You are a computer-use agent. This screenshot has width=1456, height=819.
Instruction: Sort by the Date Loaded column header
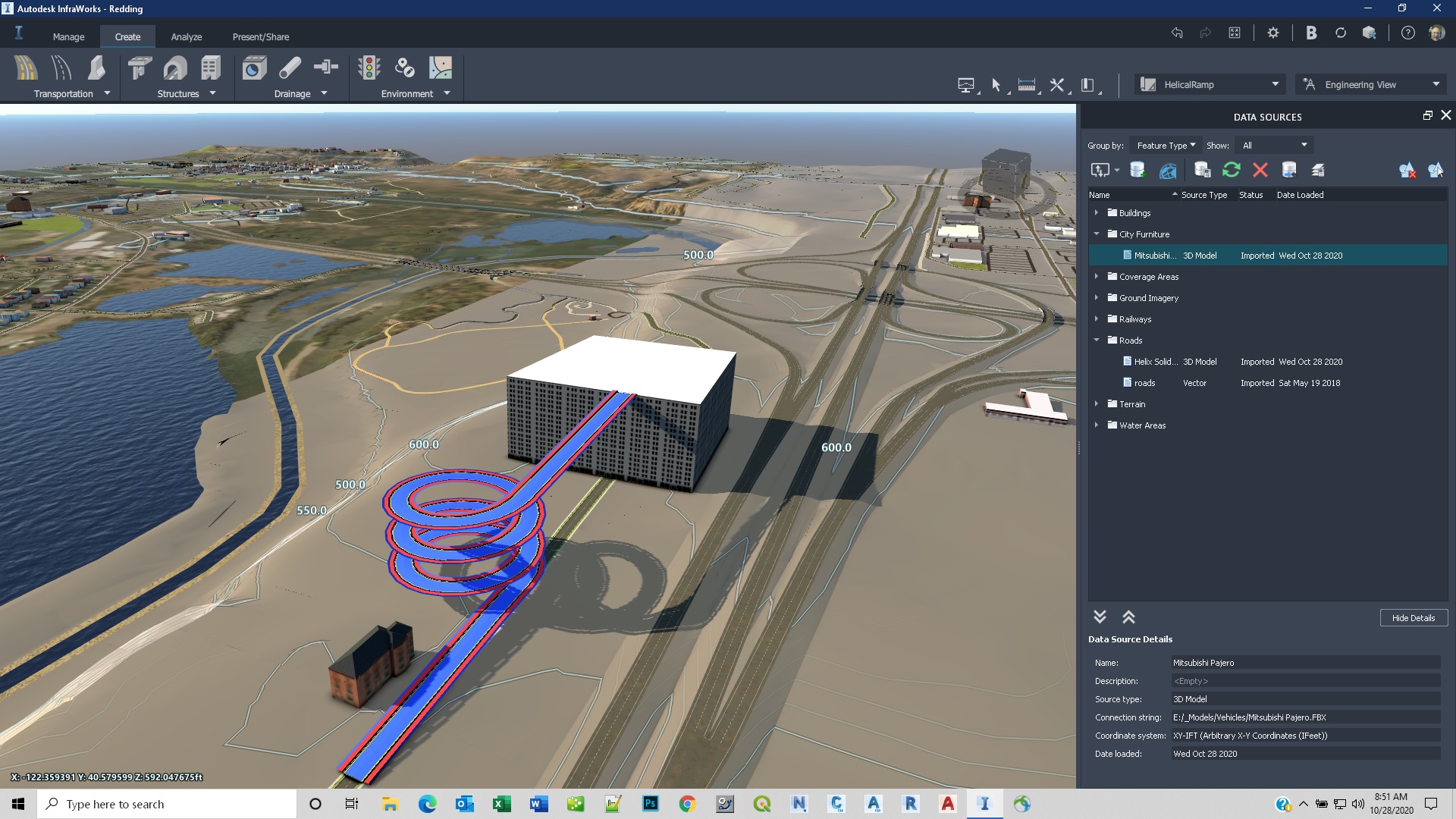tap(1300, 195)
